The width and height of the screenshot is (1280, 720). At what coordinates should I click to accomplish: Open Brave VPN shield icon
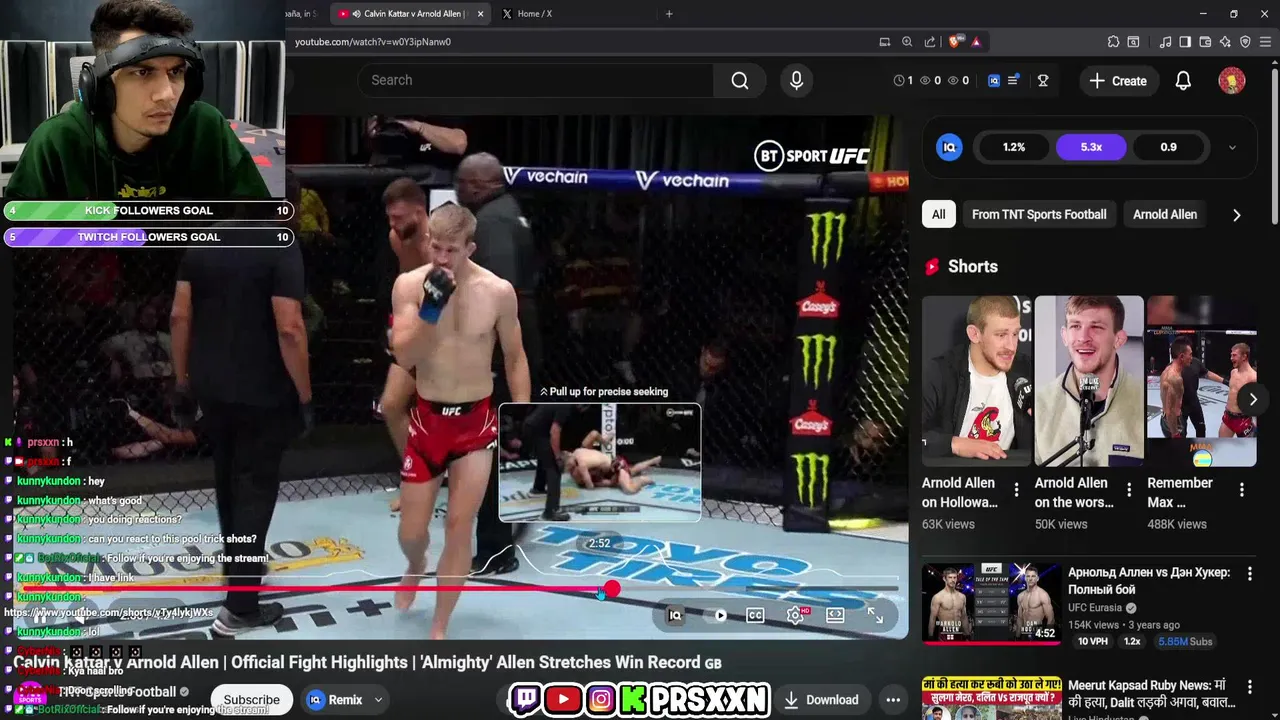point(1245,42)
